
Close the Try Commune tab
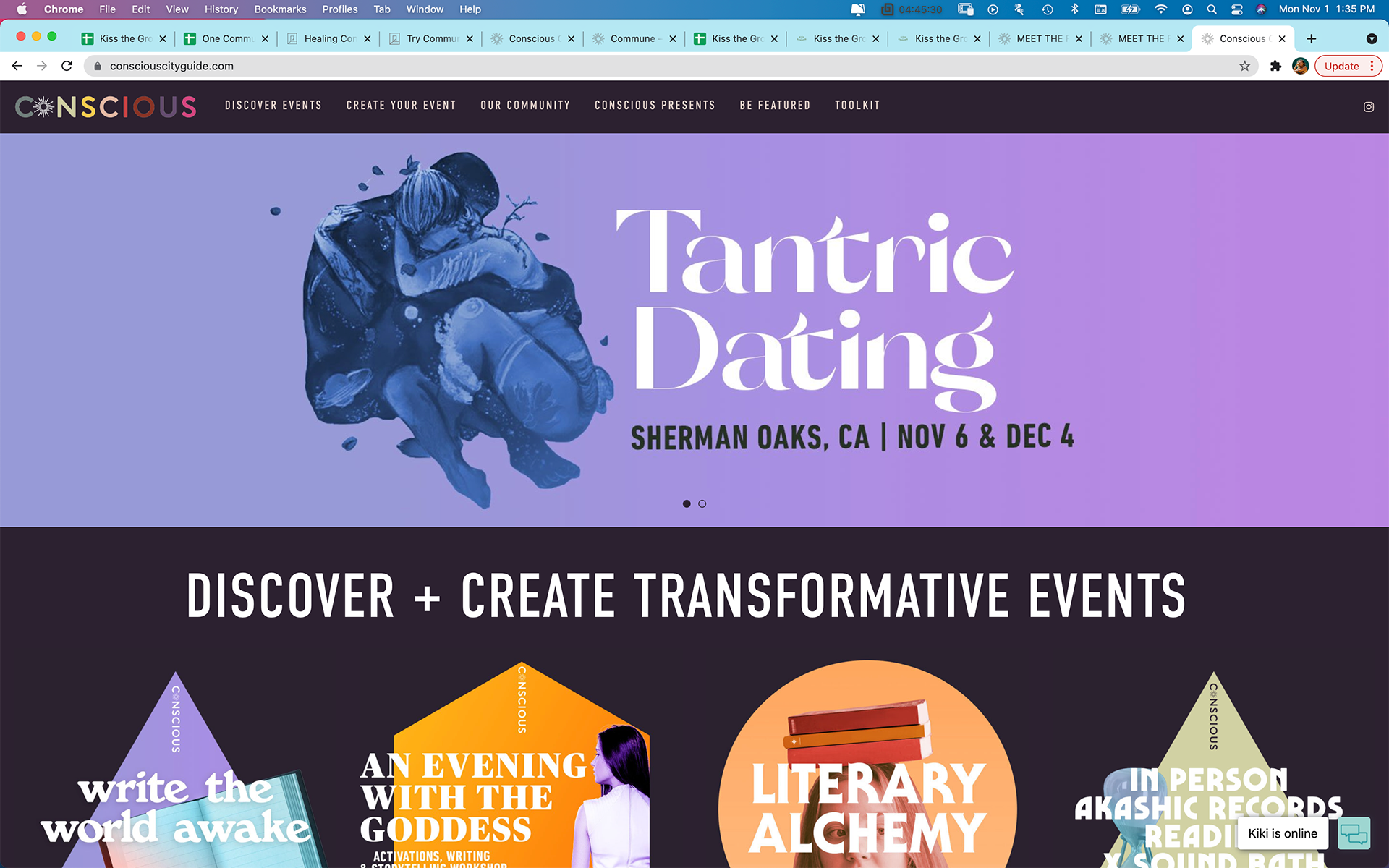point(470,39)
